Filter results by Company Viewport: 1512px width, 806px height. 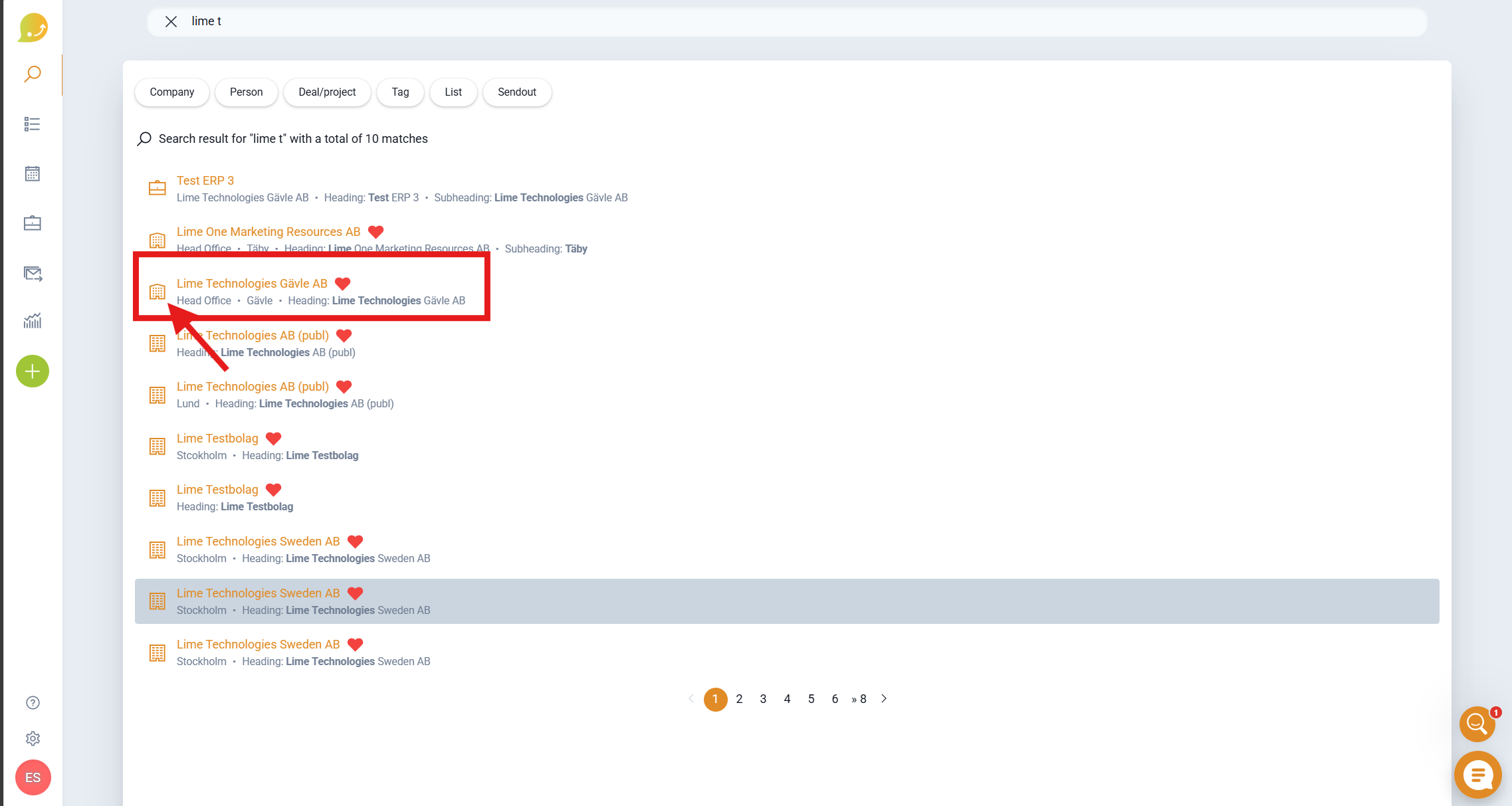172,92
